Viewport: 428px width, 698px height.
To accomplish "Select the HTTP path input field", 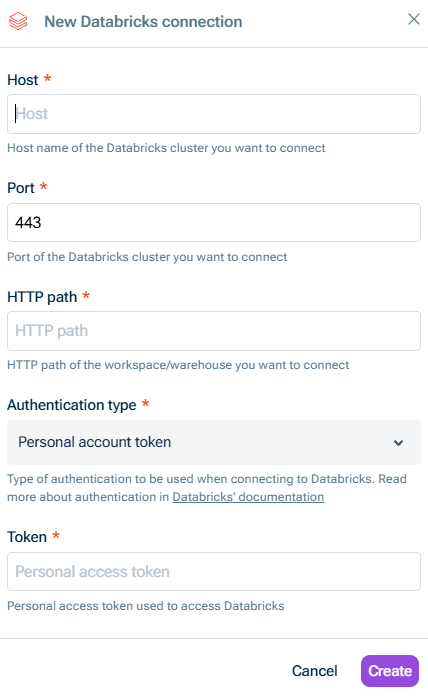I will tap(214, 331).
